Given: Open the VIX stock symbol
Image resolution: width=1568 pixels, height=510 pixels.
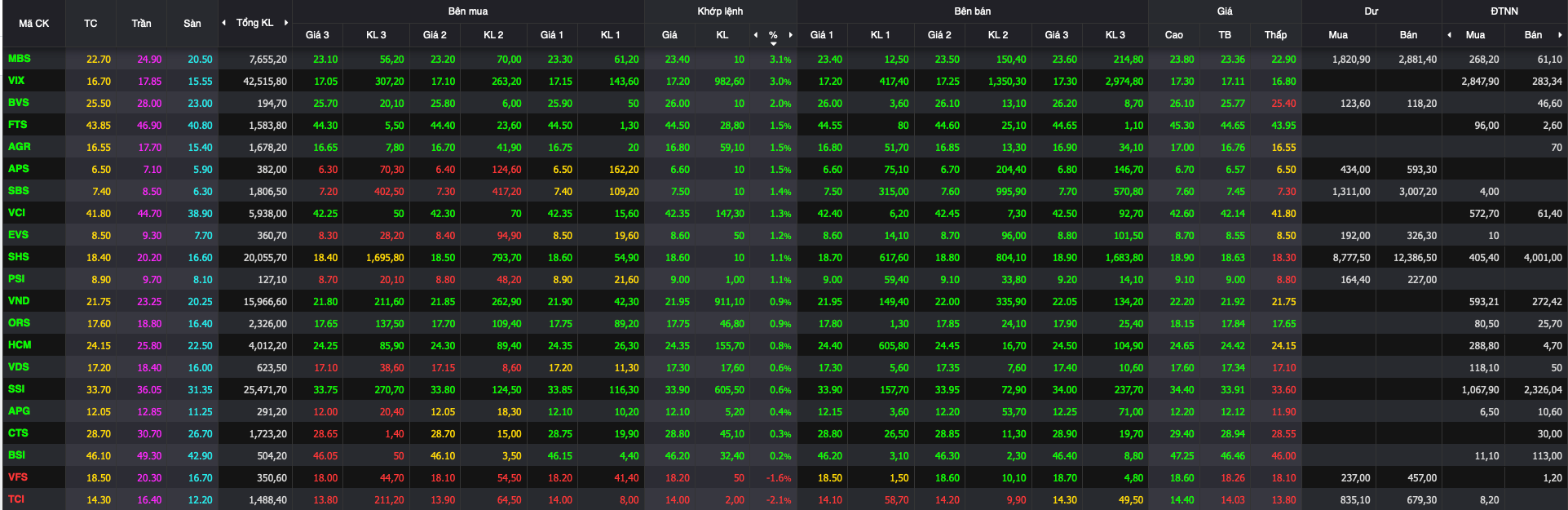Looking at the screenshot, I should click(x=16, y=81).
